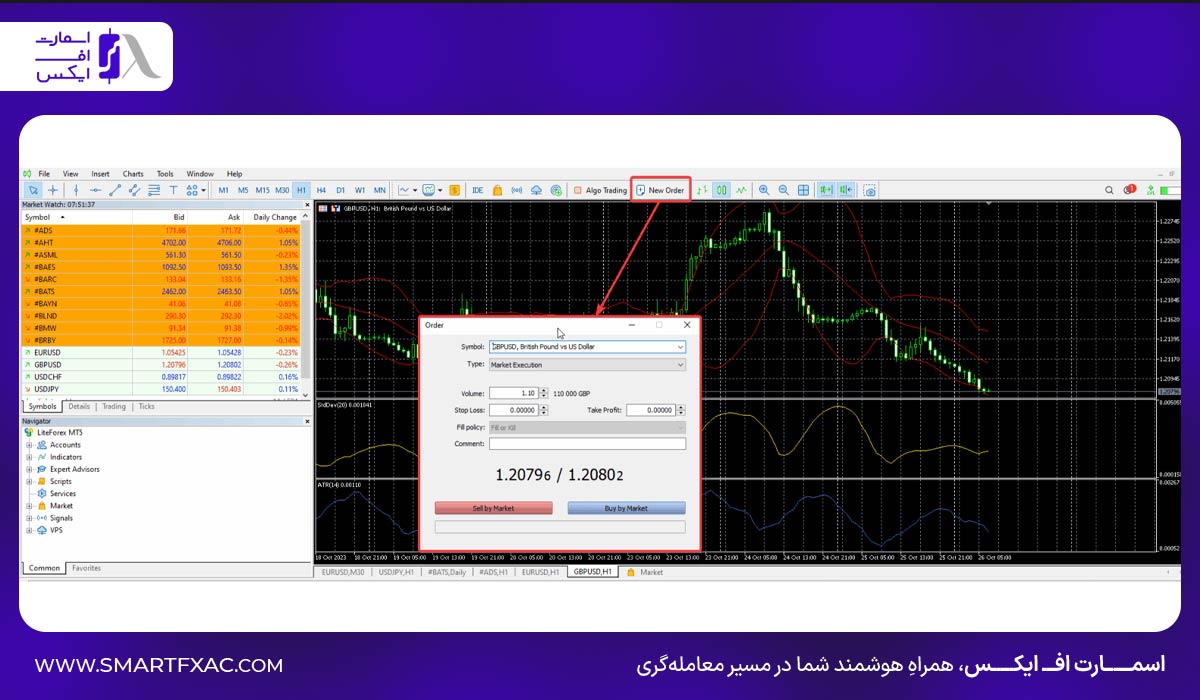1200x700 pixels.
Task: Set timeframe to M15
Action: pyautogui.click(x=262, y=190)
